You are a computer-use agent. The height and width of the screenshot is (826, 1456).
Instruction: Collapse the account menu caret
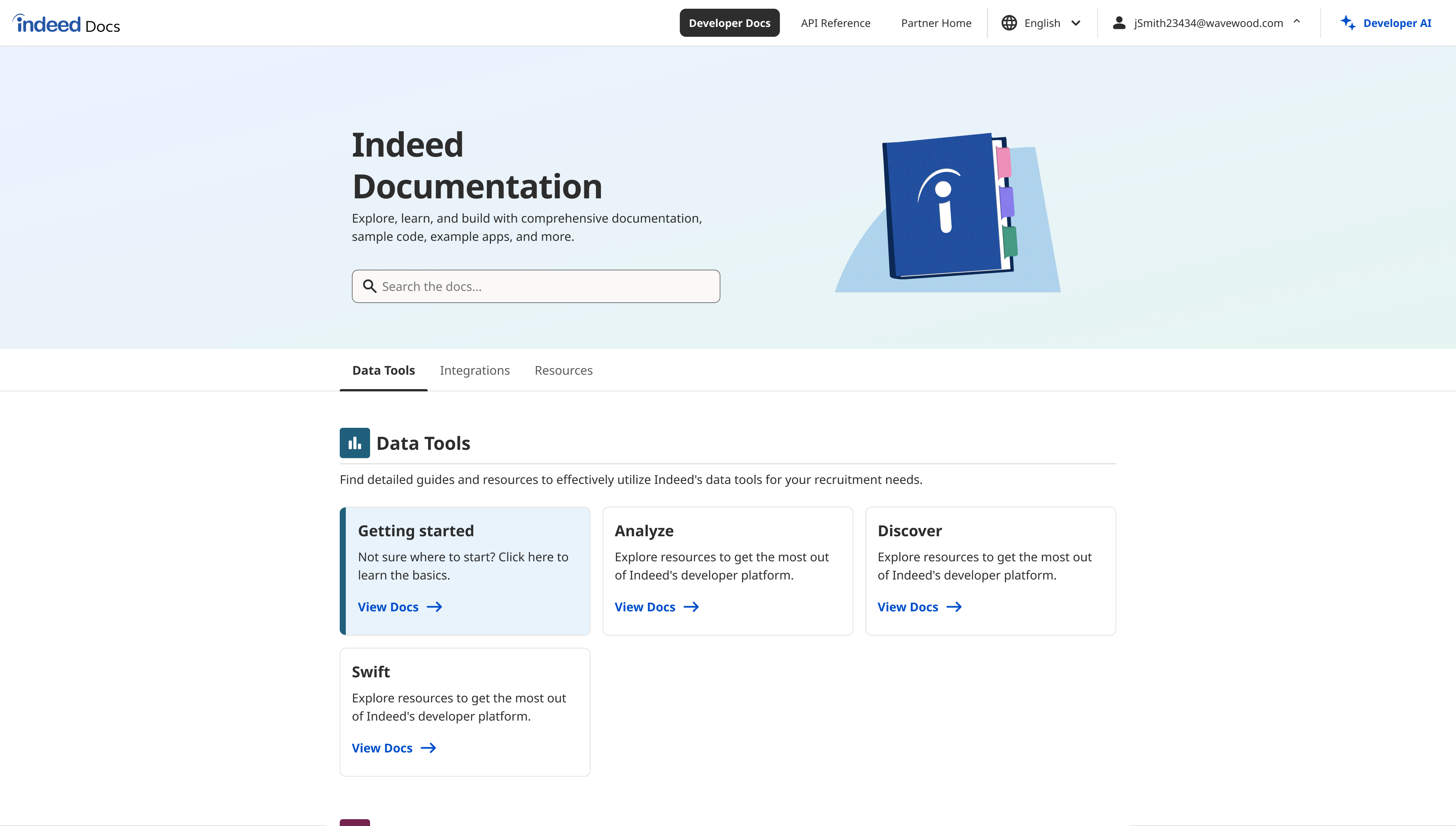coord(1297,22)
